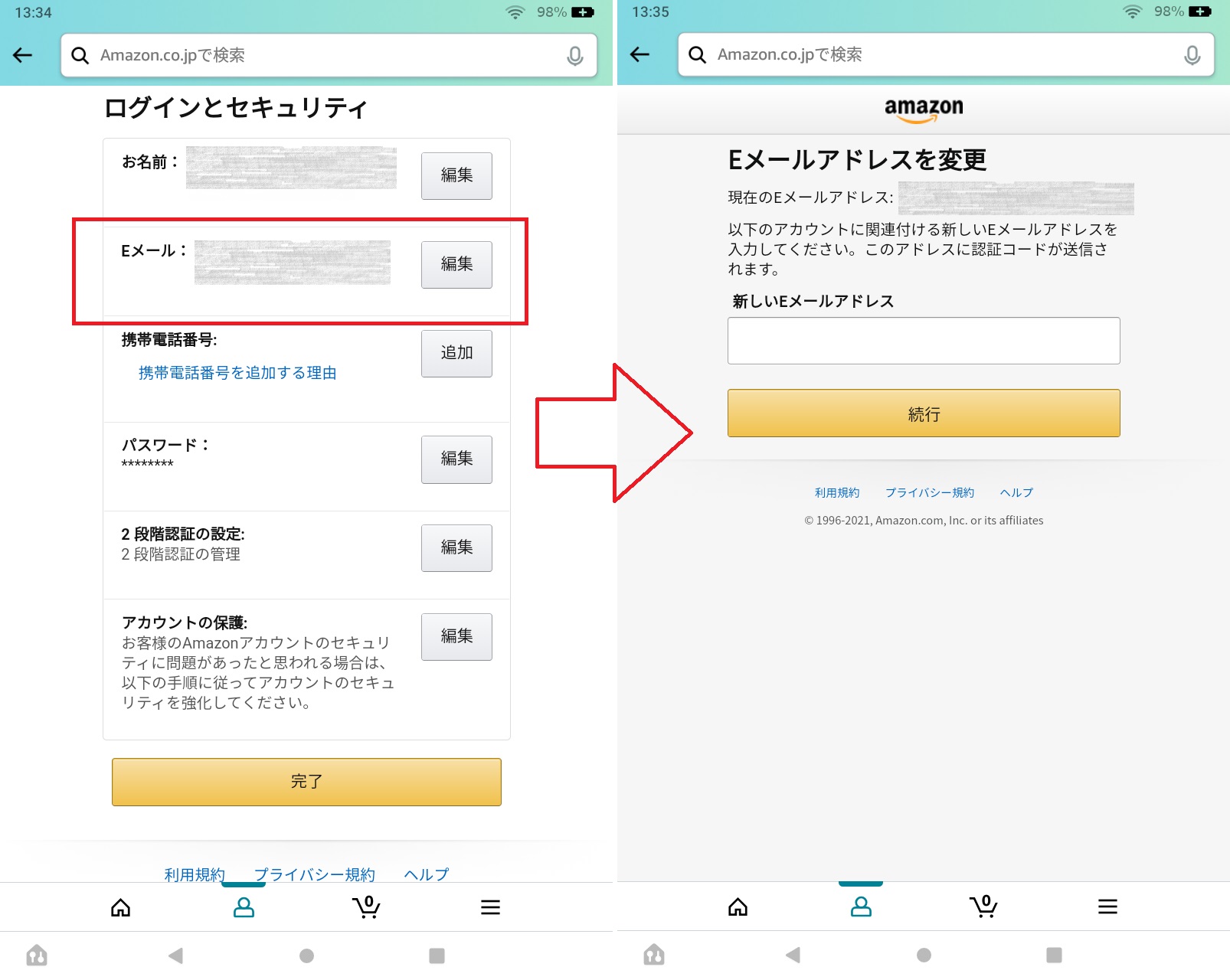Image resolution: width=1230 pixels, height=980 pixels.
Task: Tap Android home circle in right system bar
Action: click(924, 955)
